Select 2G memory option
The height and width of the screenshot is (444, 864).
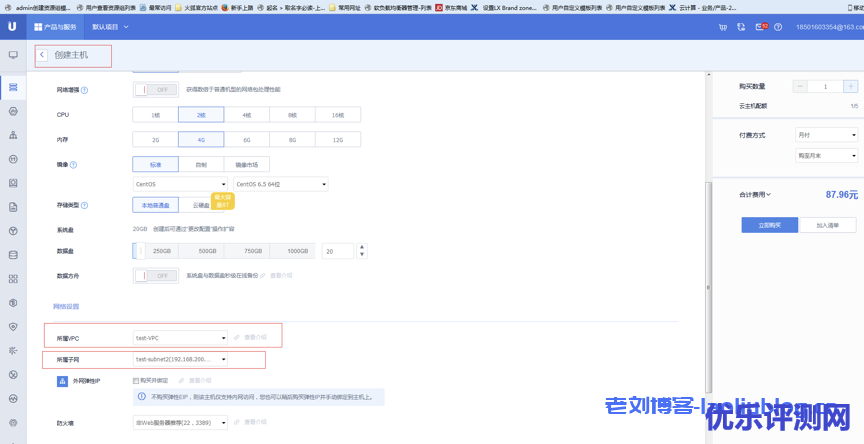pyautogui.click(x=155, y=139)
